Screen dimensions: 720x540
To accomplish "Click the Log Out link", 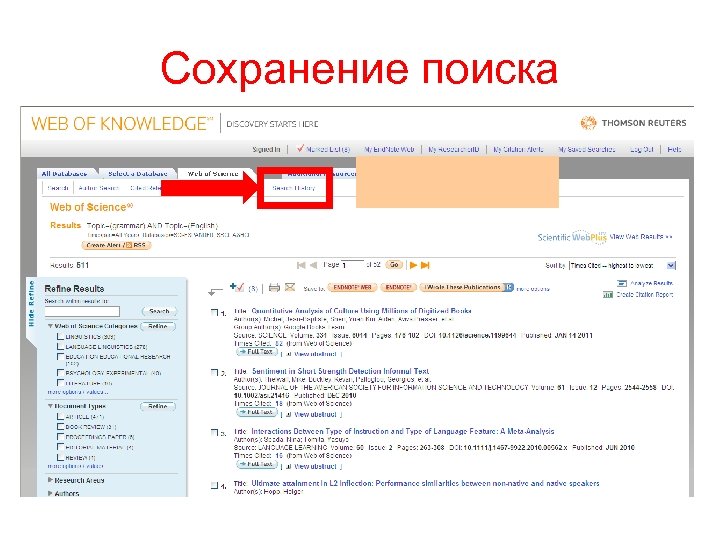I will pos(641,149).
